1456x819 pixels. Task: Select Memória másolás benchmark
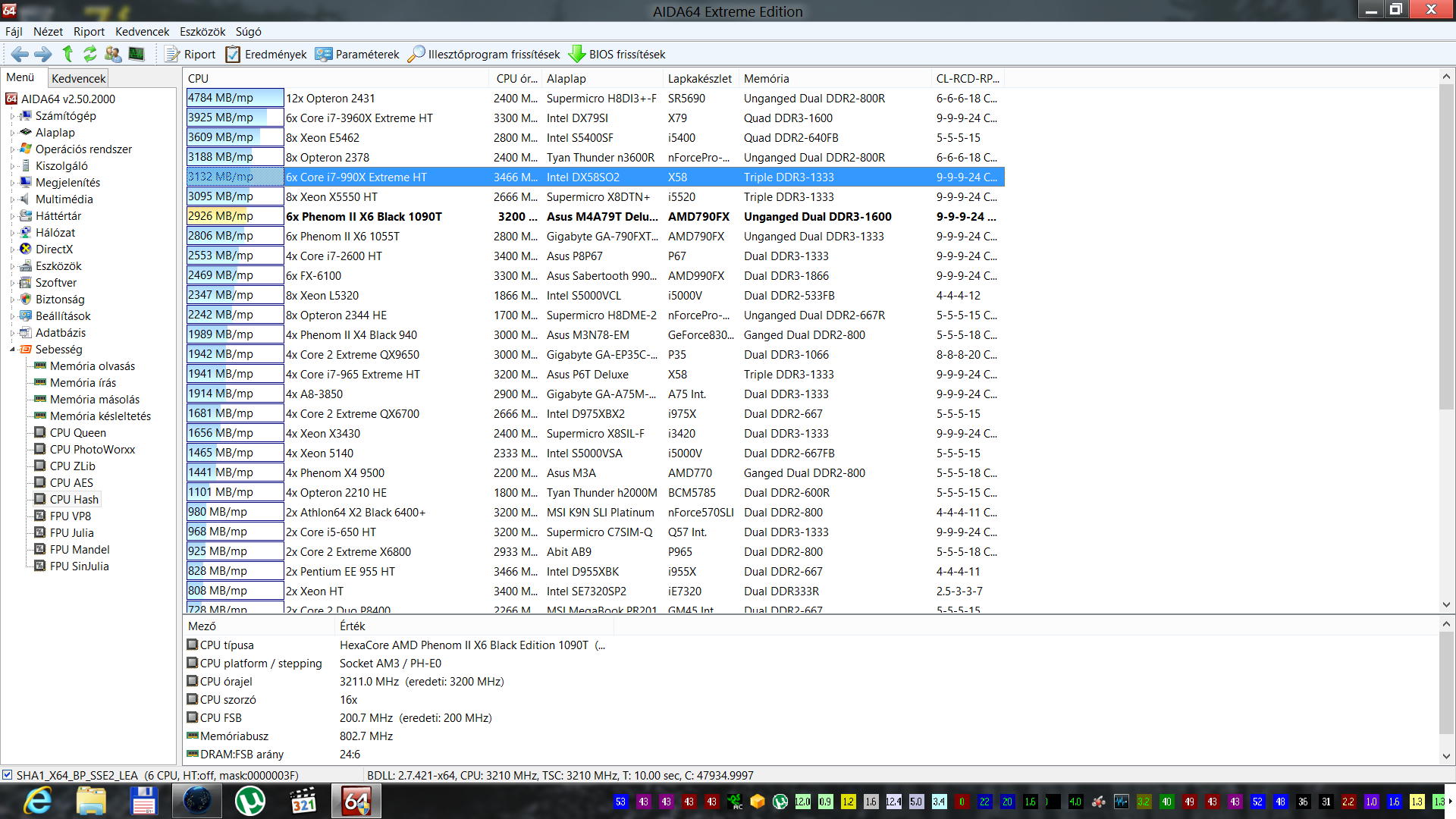tap(95, 400)
